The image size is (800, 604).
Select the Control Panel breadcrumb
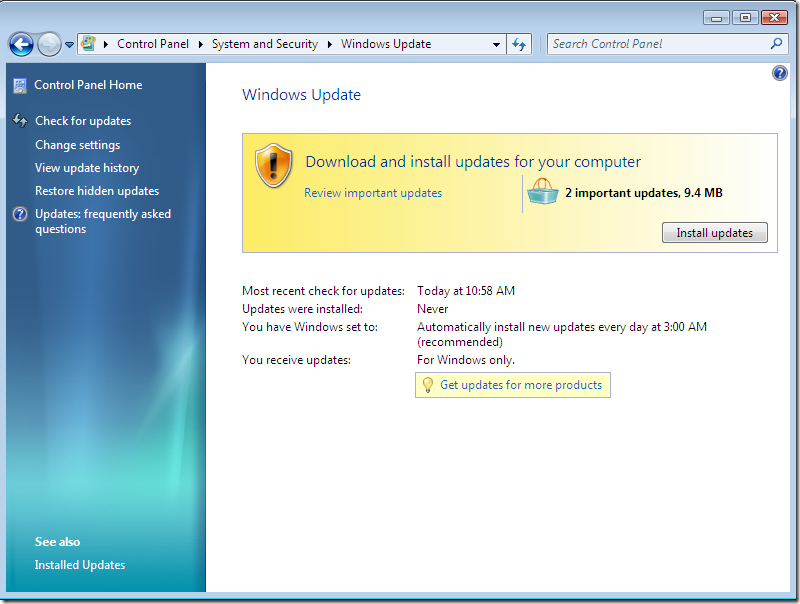[153, 44]
